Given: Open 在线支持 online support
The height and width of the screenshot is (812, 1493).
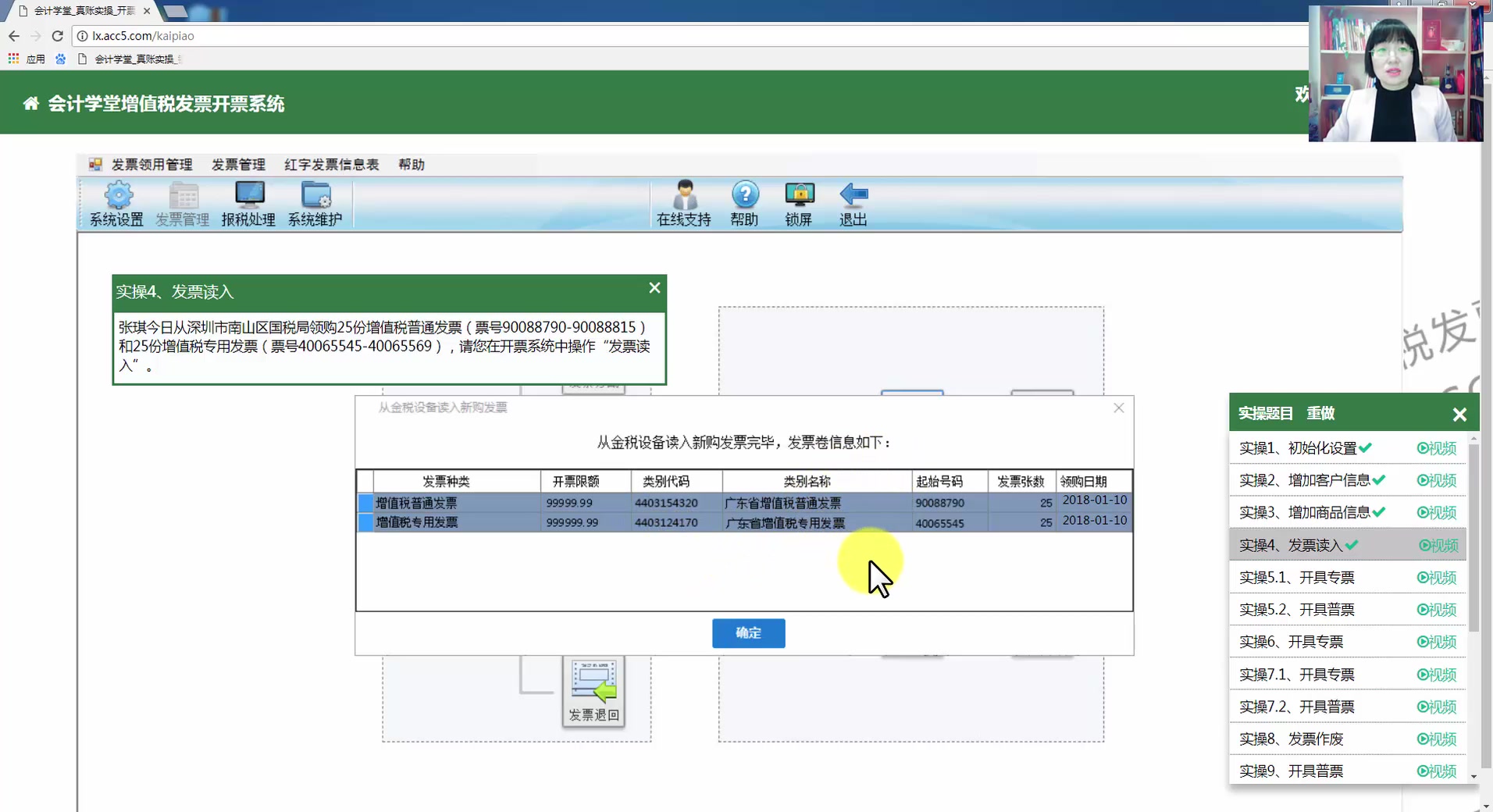Looking at the screenshot, I should (x=682, y=204).
